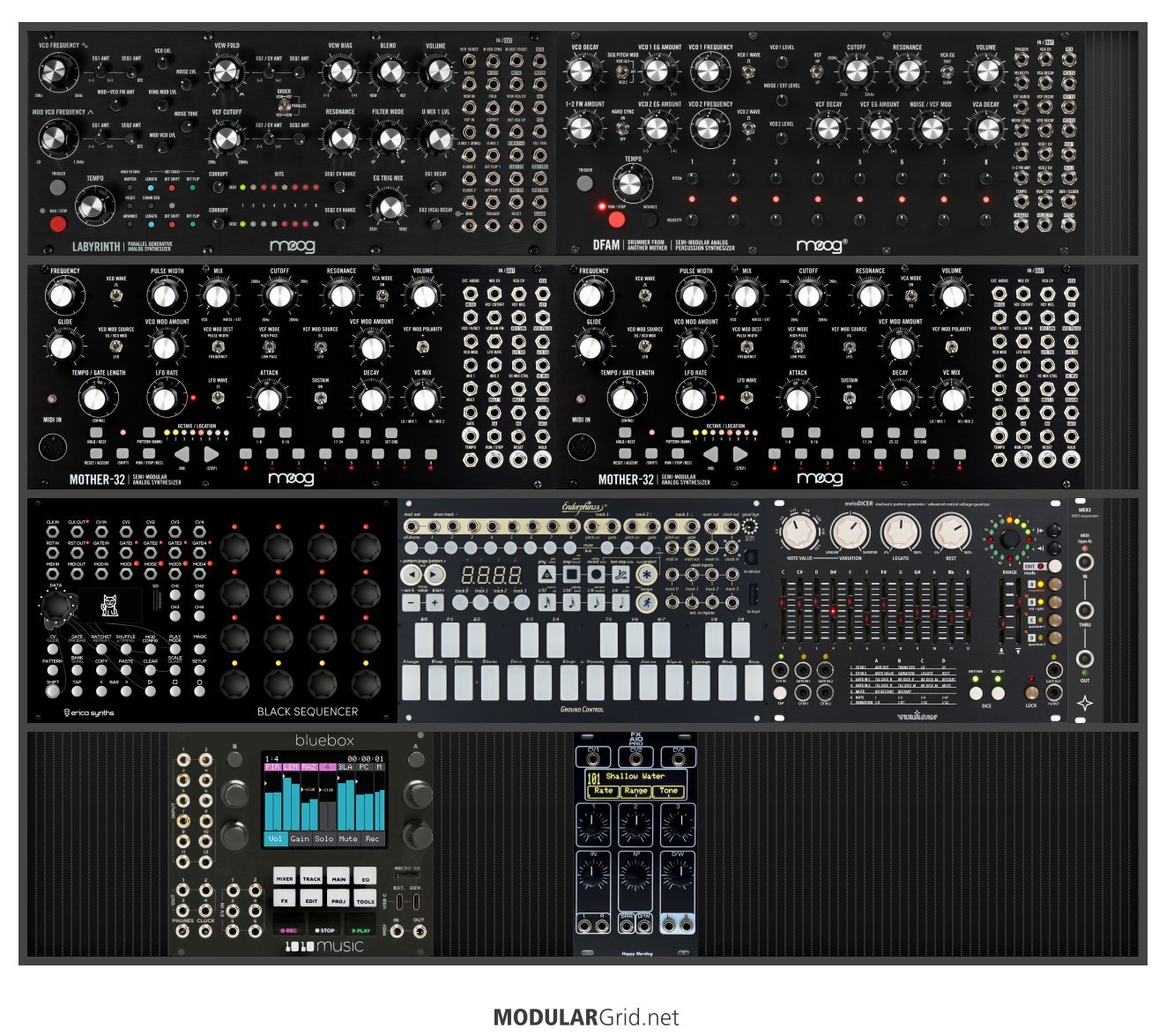Toggle the SHIFT button on Black Sequencer
The width and height of the screenshot is (1174, 1036).
coord(53,692)
